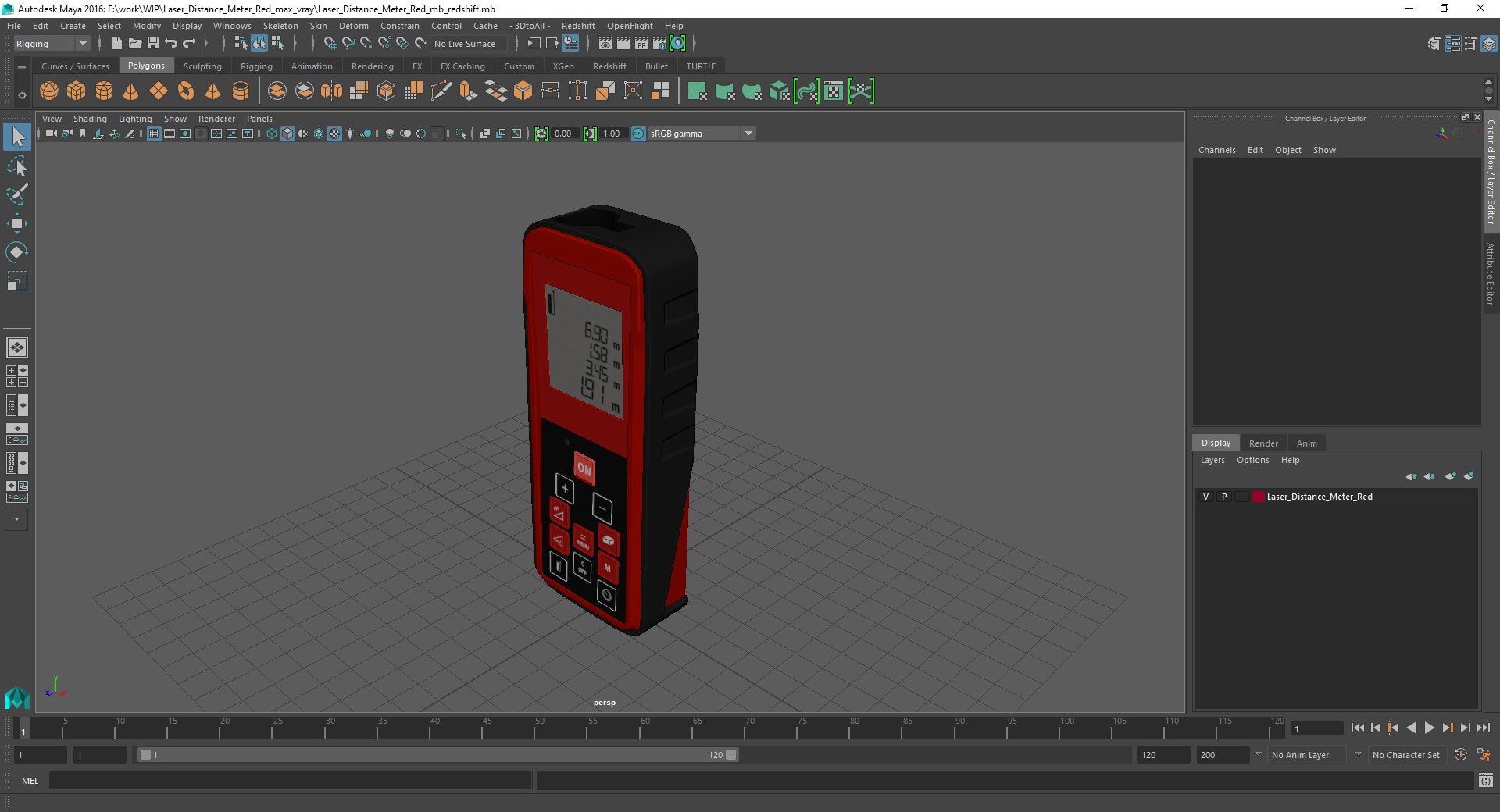Click the New scene icon
Image resolution: width=1500 pixels, height=812 pixels.
pyautogui.click(x=116, y=44)
